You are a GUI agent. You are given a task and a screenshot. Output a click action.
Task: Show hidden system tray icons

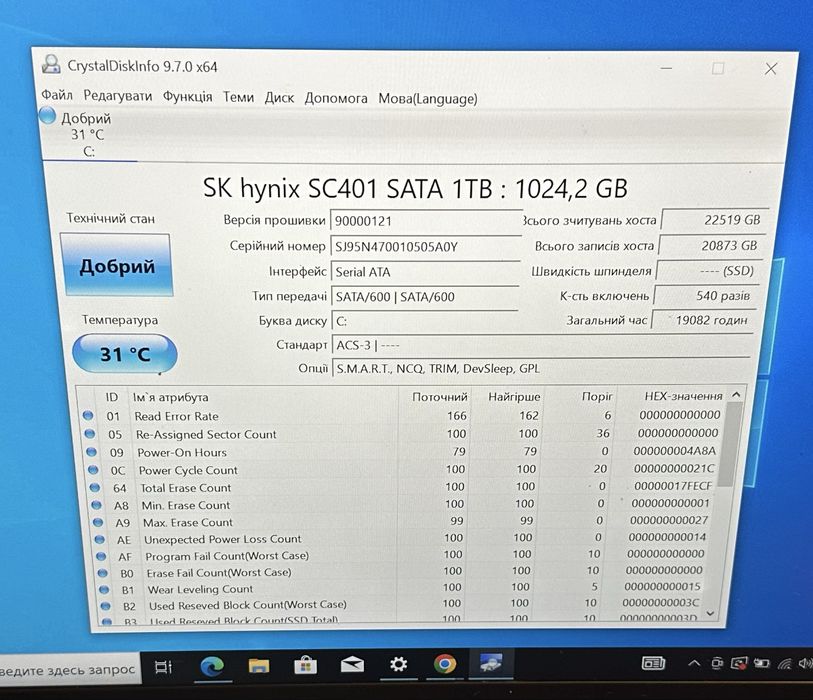(694, 663)
